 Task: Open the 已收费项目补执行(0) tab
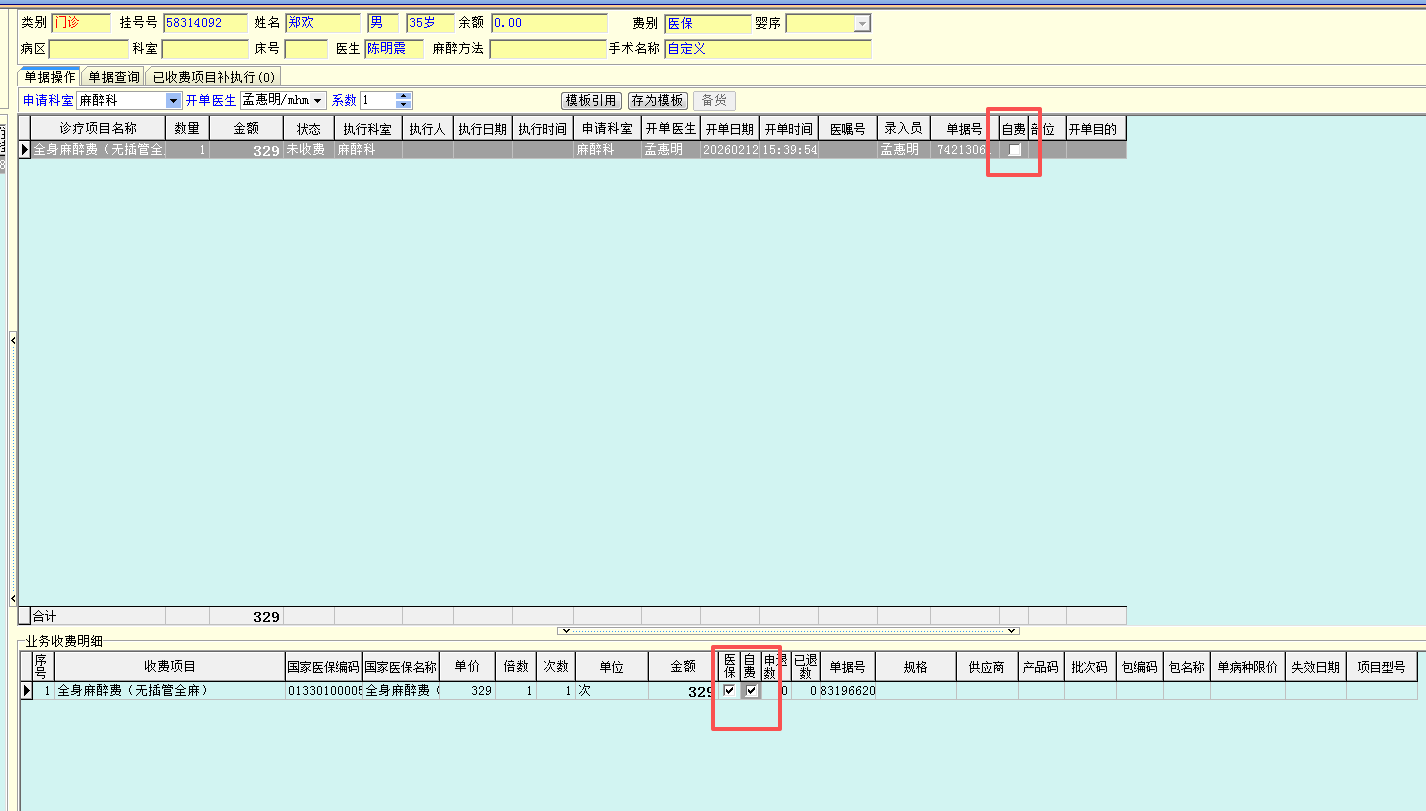tap(214, 77)
